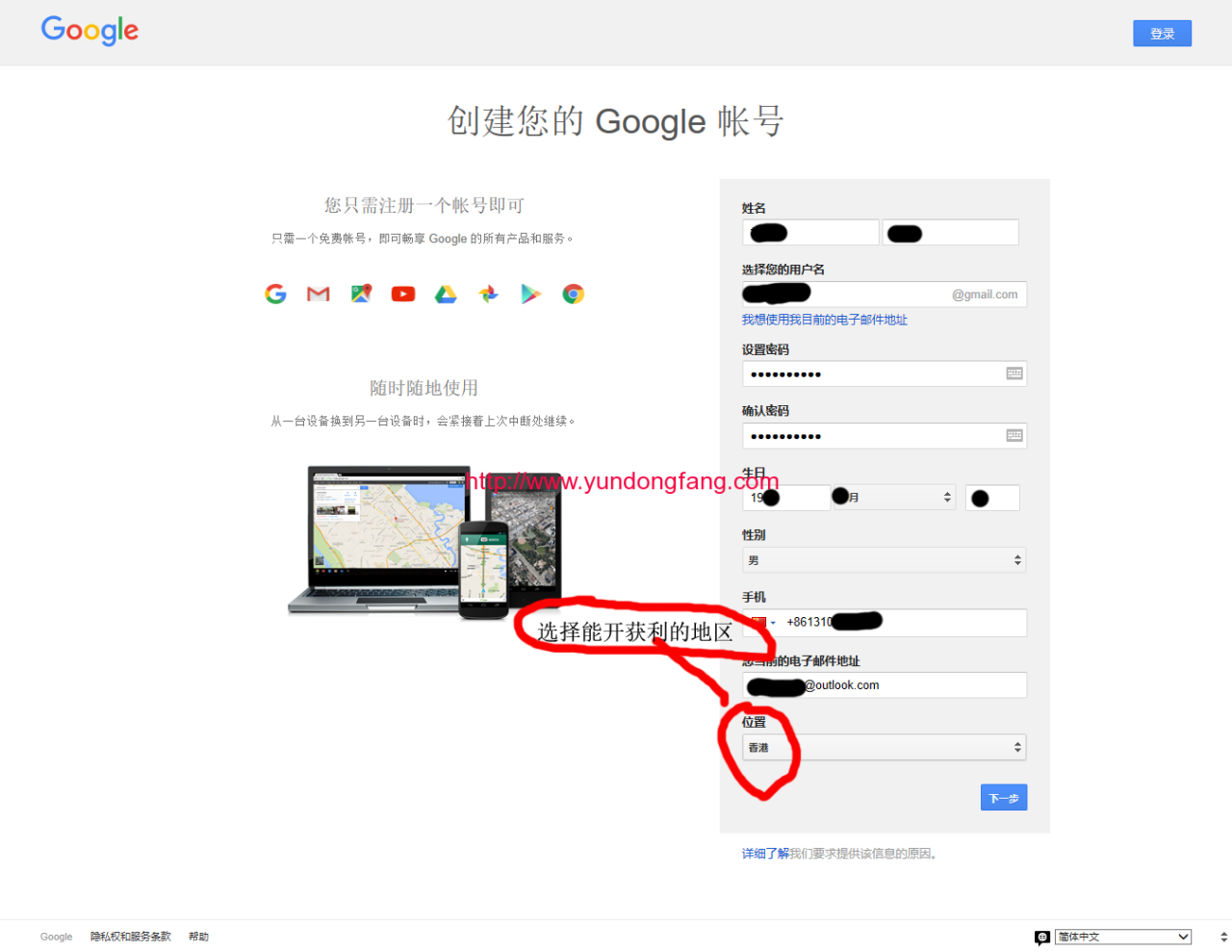Click the Google Search 'G' product icon
1232x952 pixels.
click(275, 295)
